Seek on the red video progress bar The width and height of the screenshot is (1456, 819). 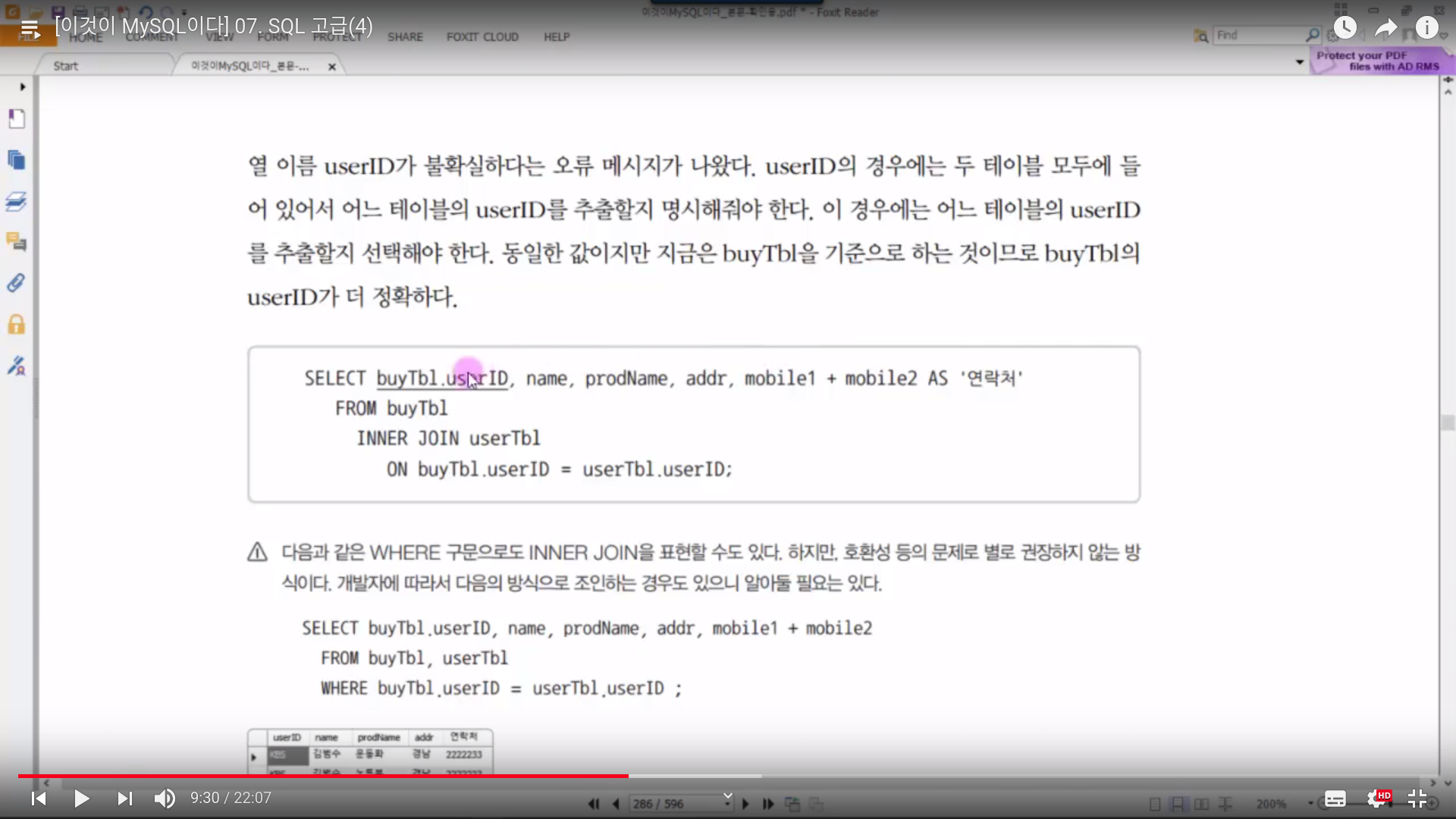click(323, 776)
